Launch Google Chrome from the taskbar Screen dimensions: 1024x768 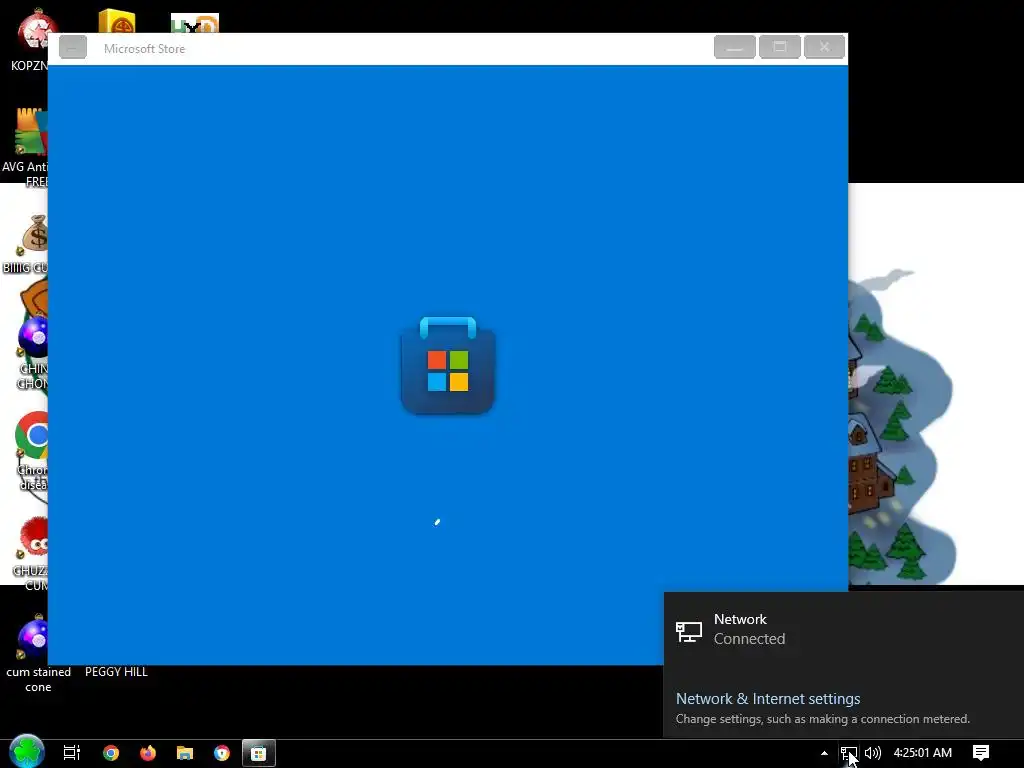(x=111, y=753)
